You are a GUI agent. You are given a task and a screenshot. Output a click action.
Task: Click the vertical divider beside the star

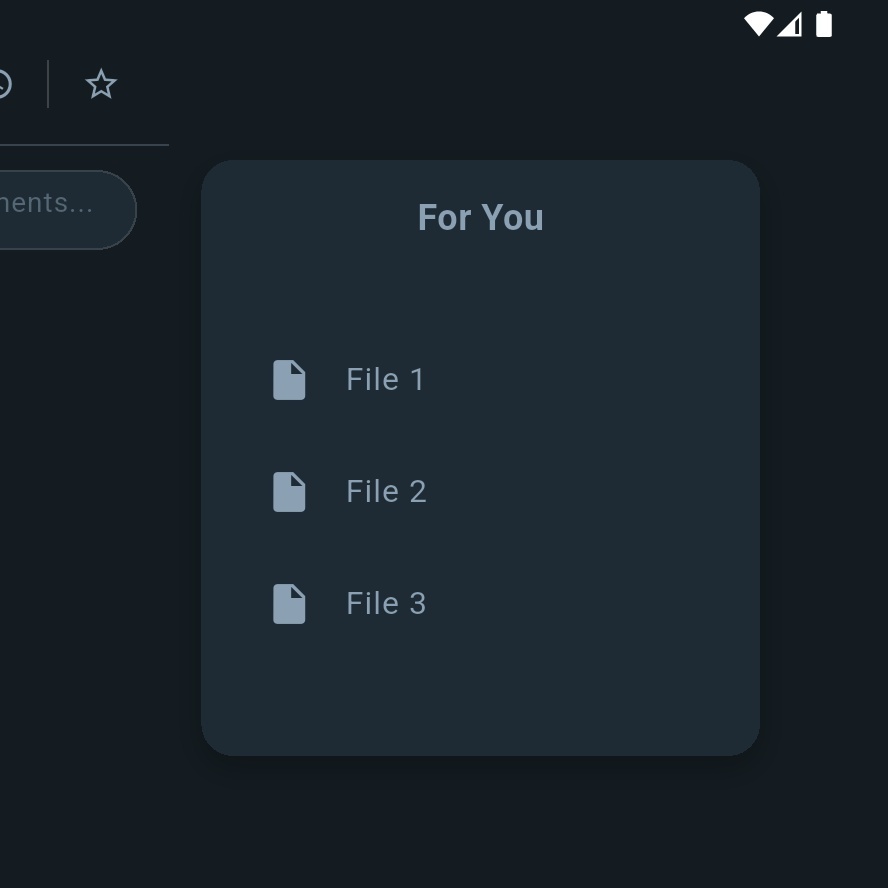tap(48, 84)
